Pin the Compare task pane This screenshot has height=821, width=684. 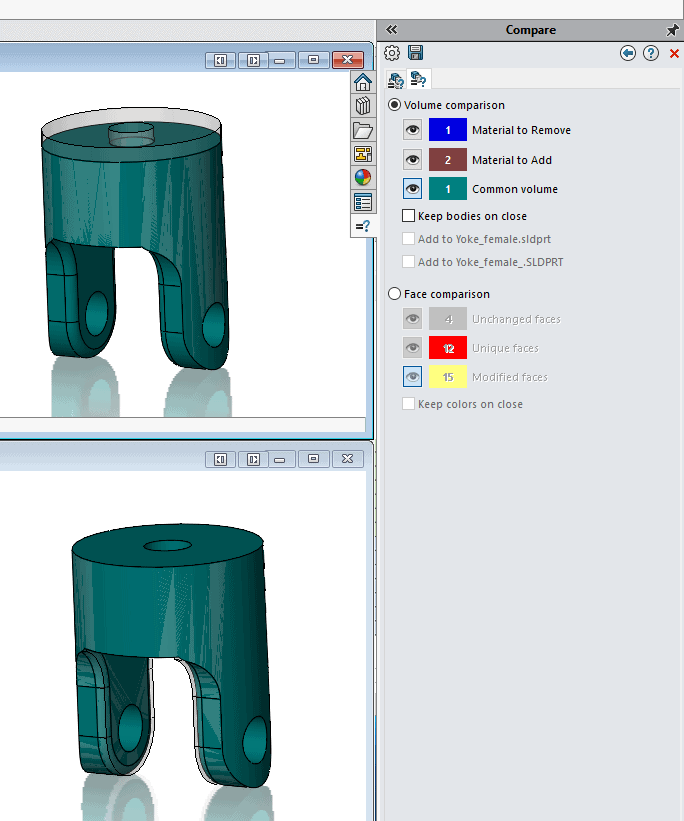(672, 30)
